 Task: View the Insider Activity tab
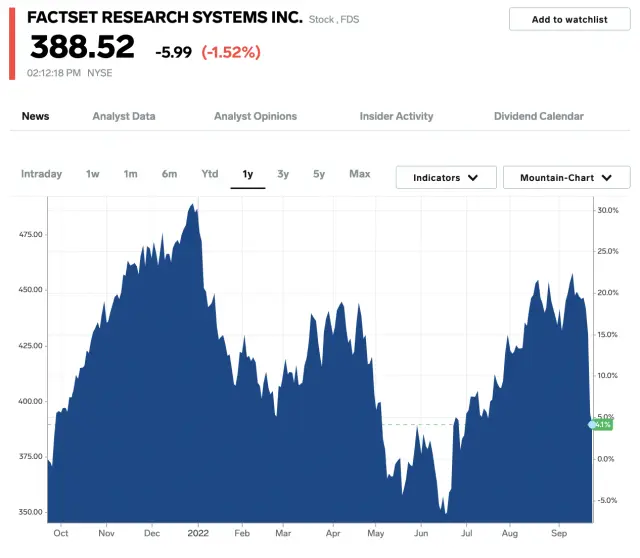point(396,116)
